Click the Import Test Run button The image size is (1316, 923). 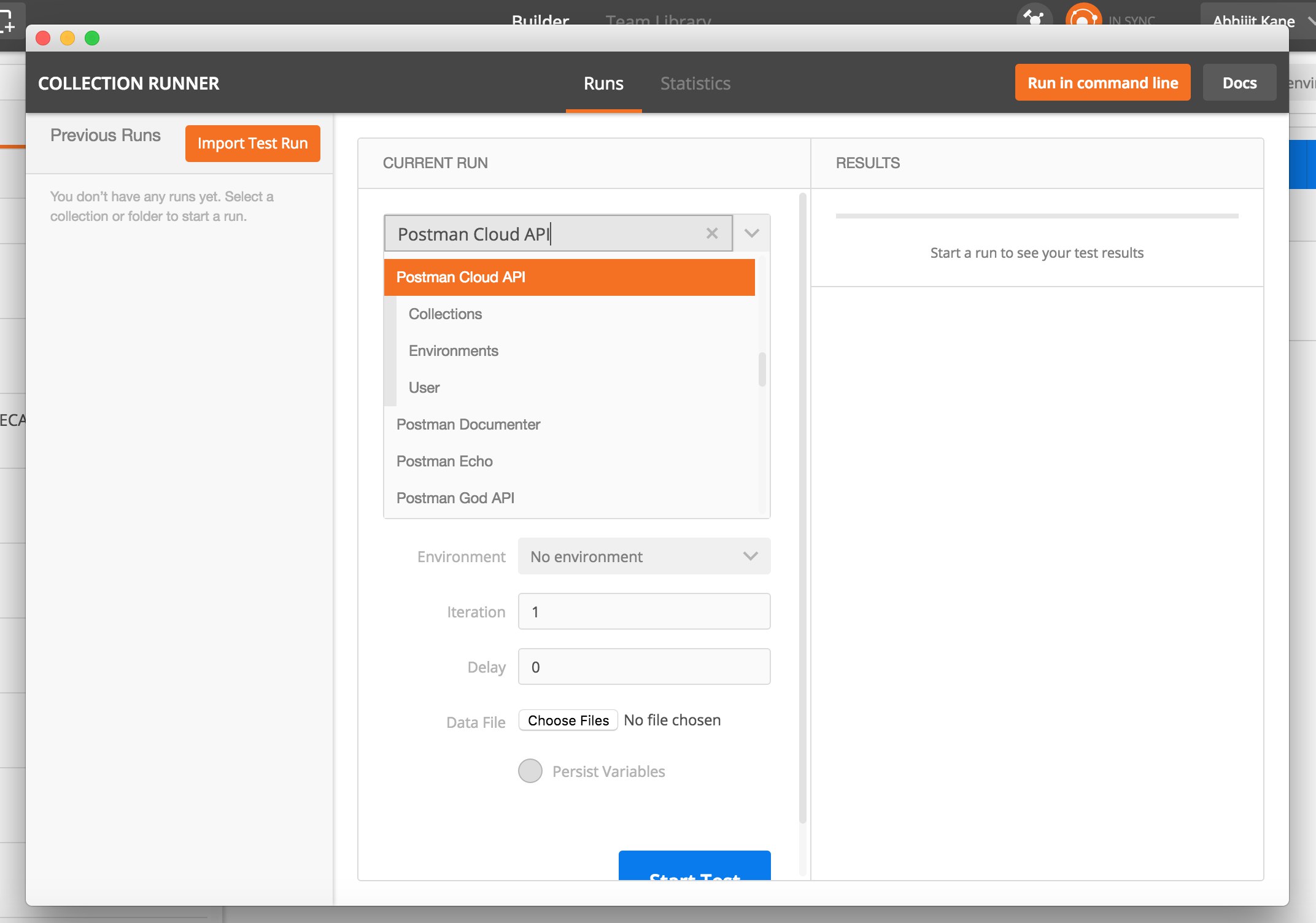pos(252,143)
